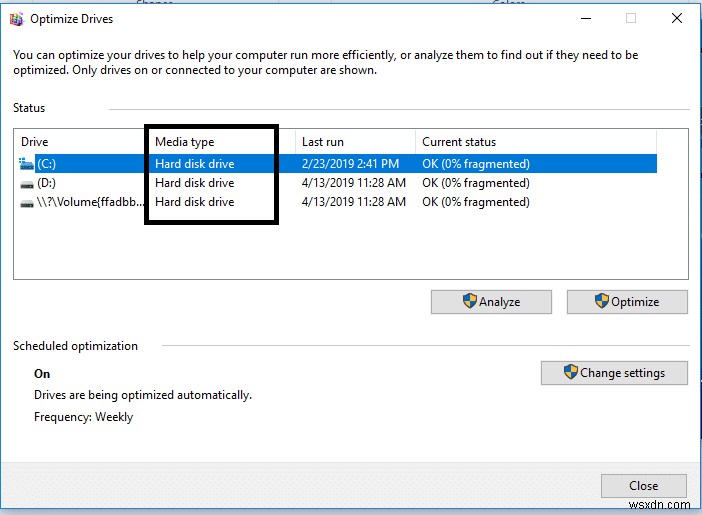This screenshot has width=702, height=515.
Task: Click the Optimize Drives app icon in title bar
Action: pyautogui.click(x=17, y=19)
